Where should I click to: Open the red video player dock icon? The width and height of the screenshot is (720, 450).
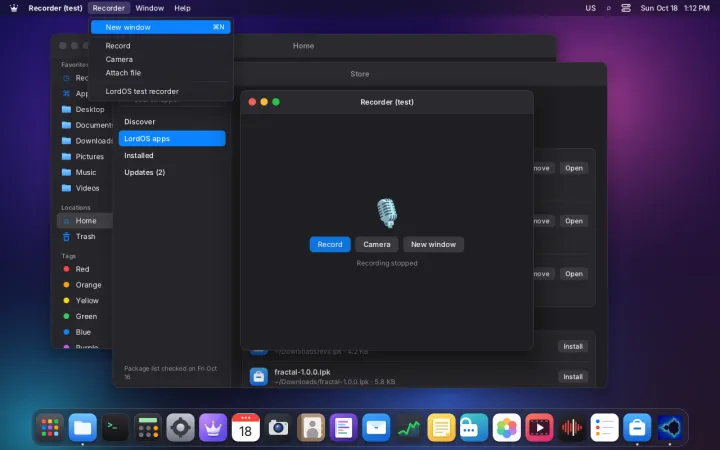(x=539, y=428)
